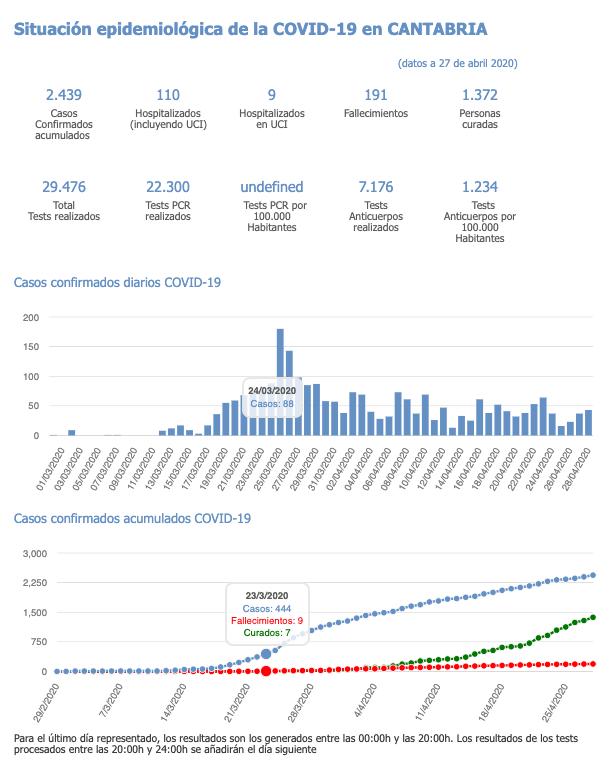Image resolution: width=610 pixels, height=760 pixels.
Task: Select the 191 Fallecimientos number
Action: pos(375,95)
